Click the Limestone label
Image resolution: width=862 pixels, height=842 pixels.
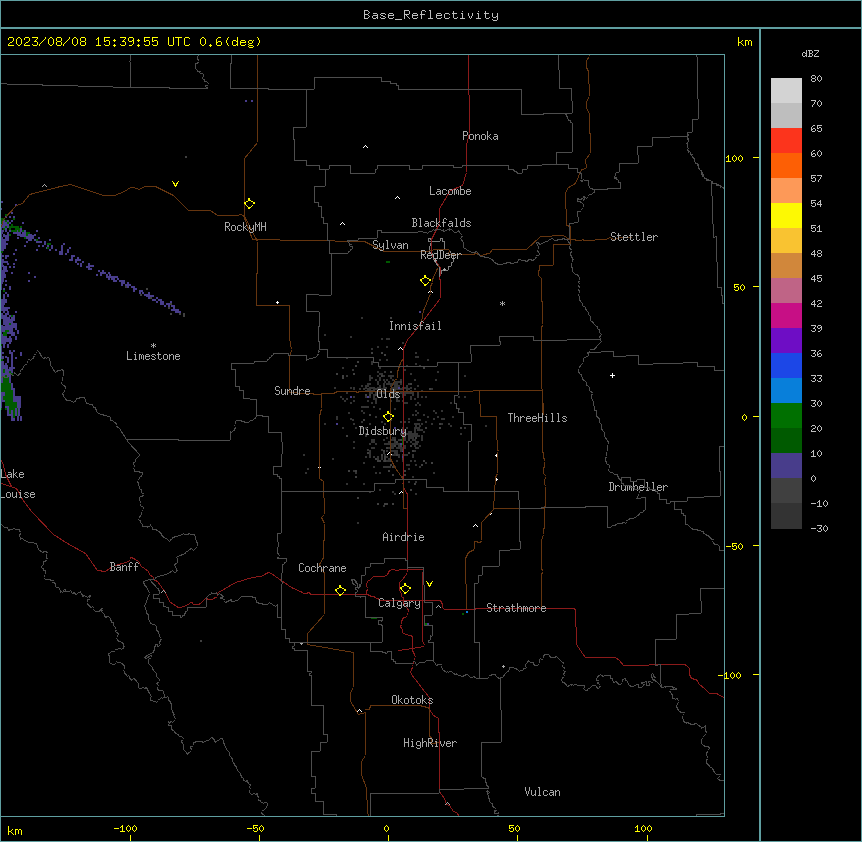(x=153, y=356)
